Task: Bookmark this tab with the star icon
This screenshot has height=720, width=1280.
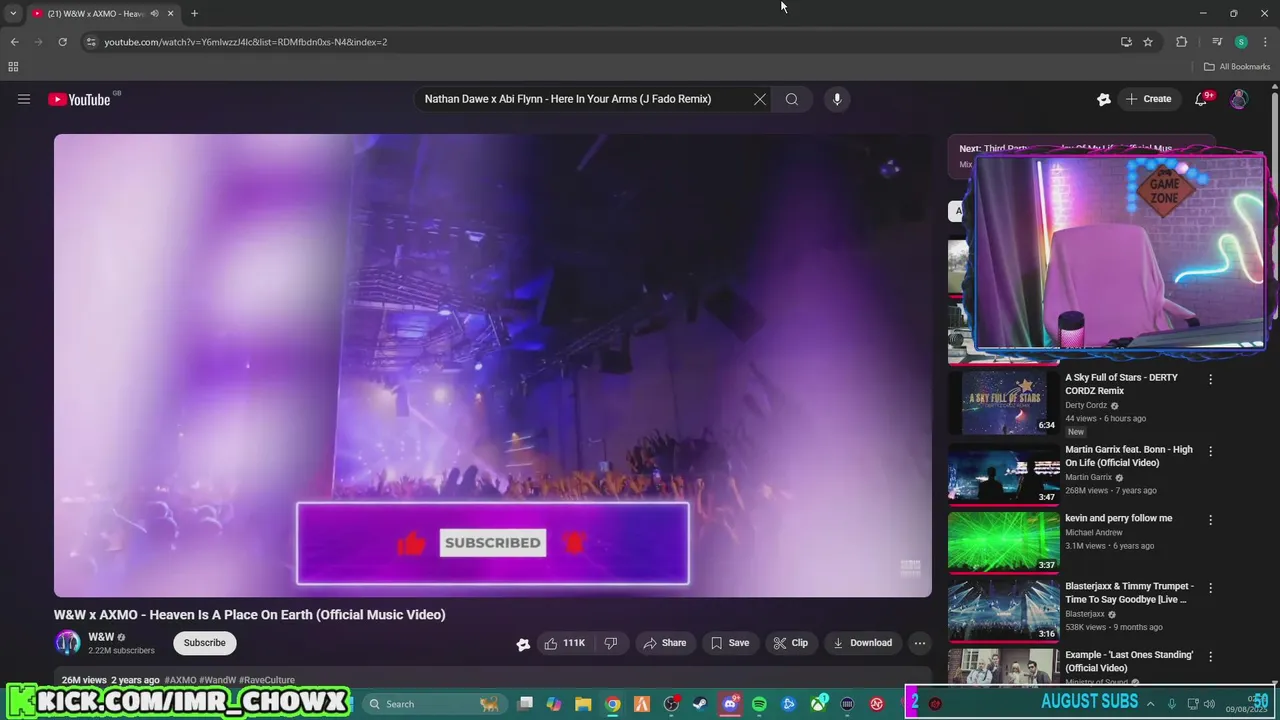Action: 1148,42
